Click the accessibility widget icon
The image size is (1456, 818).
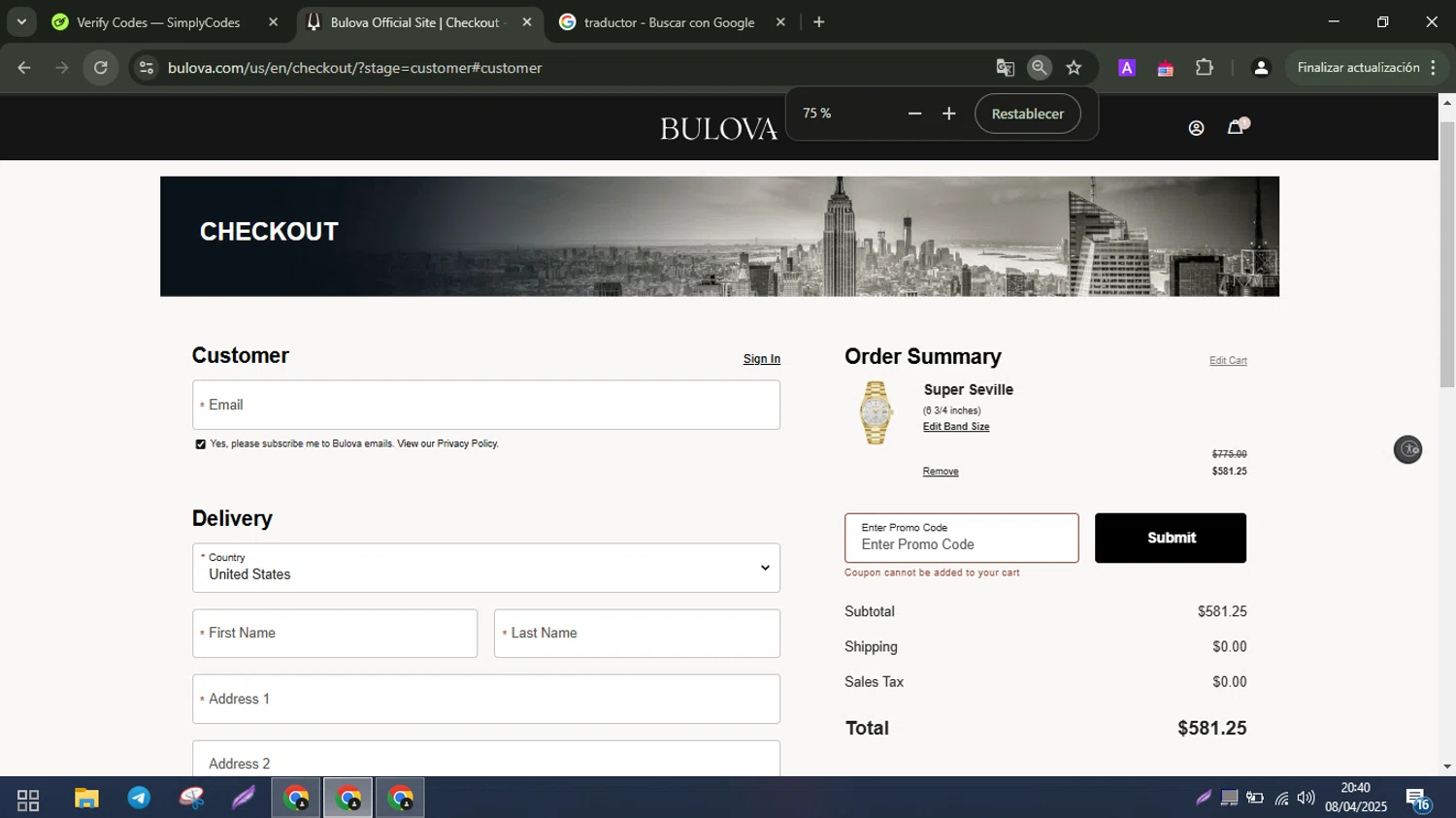point(1407,449)
